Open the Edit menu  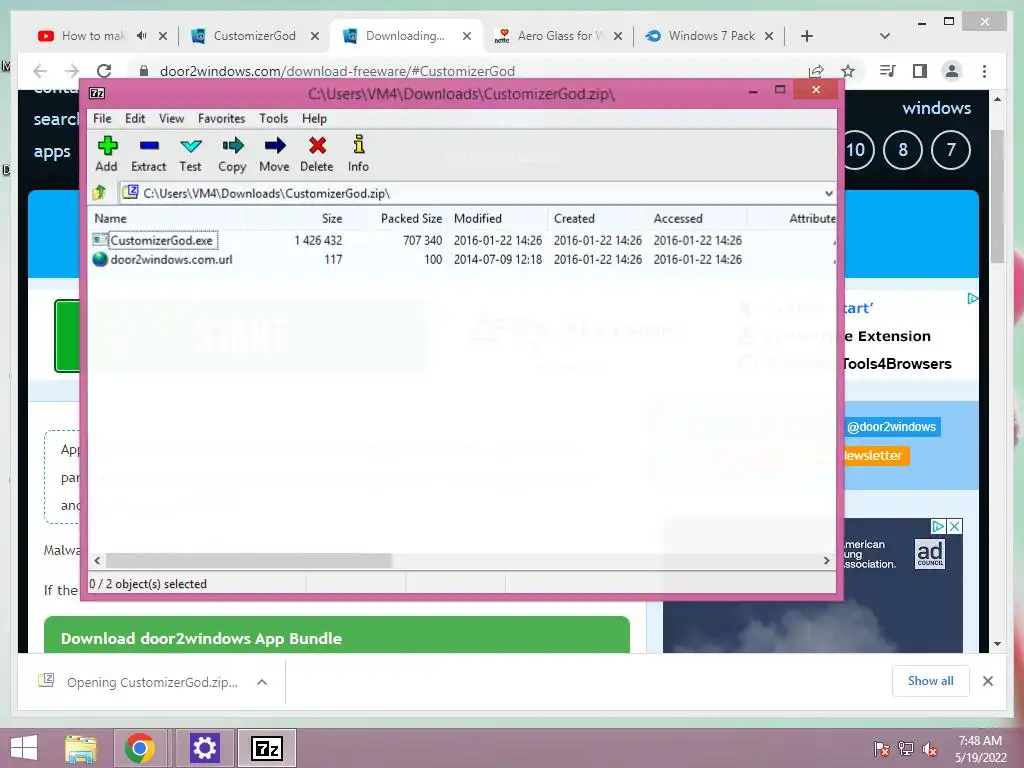pos(135,118)
